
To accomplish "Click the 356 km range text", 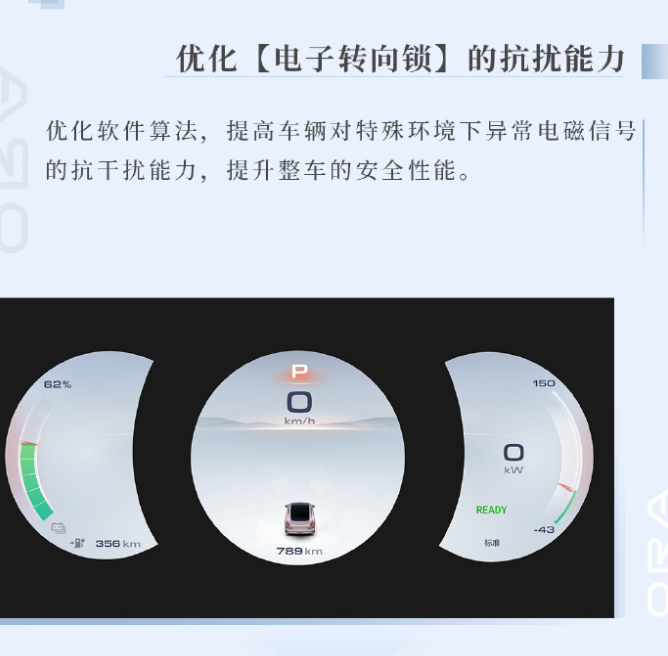I will [118, 544].
